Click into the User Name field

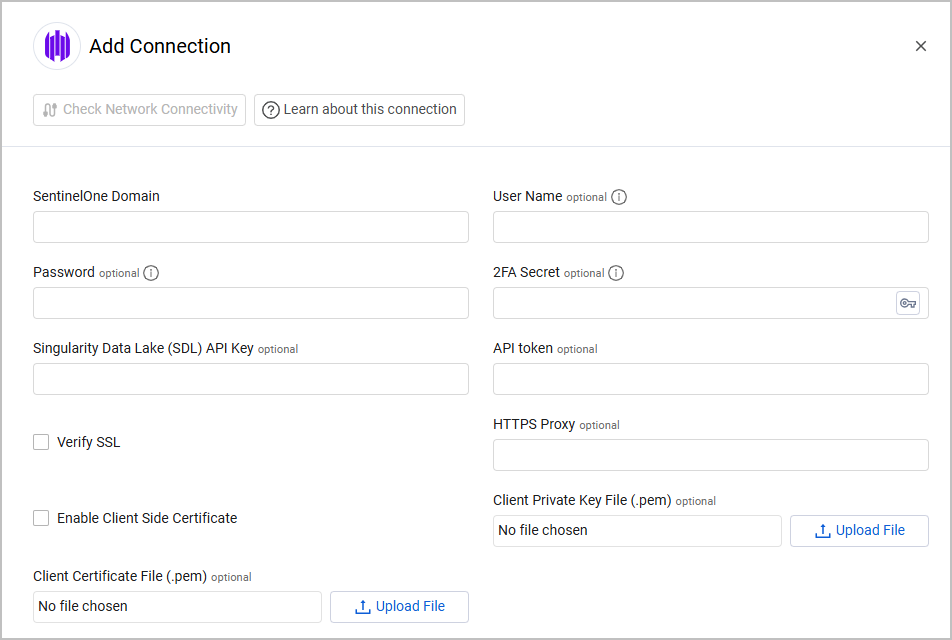point(710,227)
